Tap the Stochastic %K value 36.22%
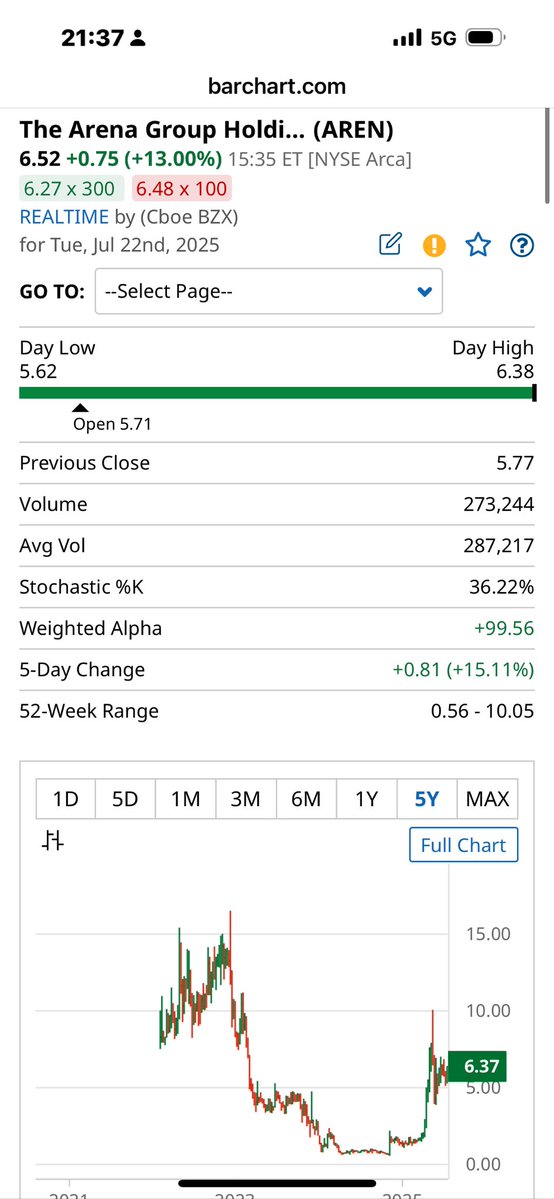This screenshot has height=1199, width=554. click(x=501, y=587)
